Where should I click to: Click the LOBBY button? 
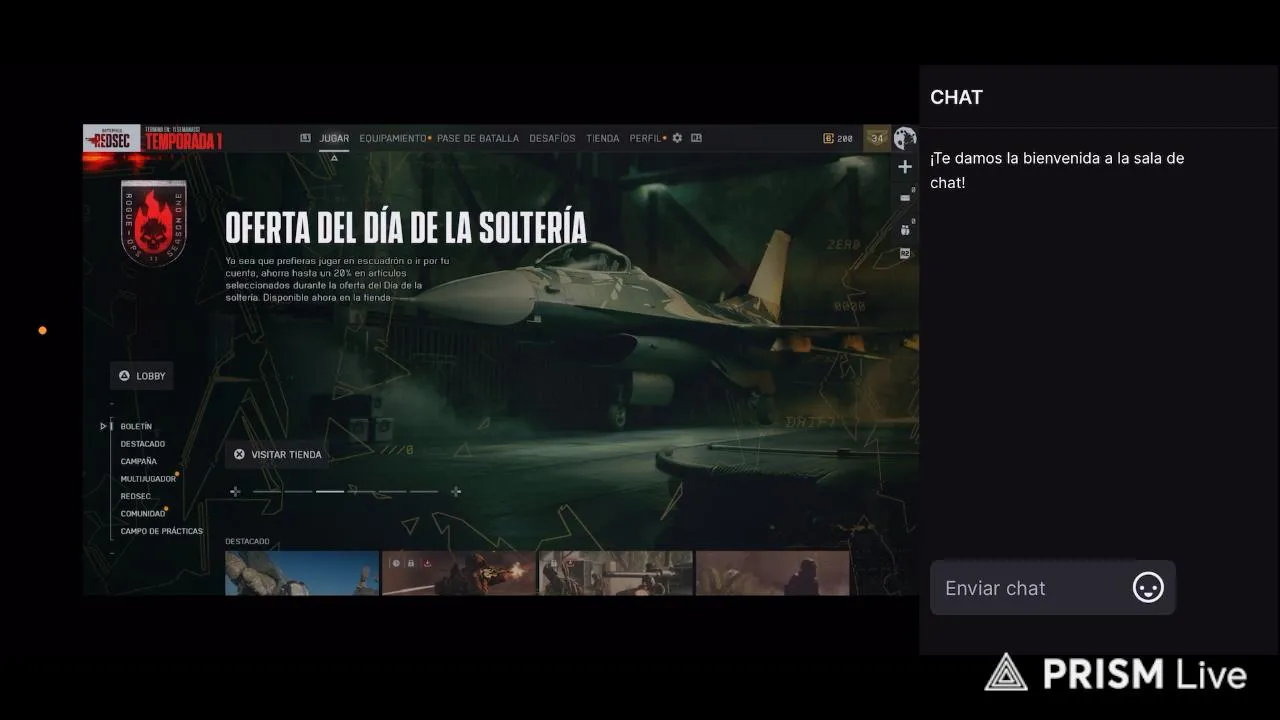click(142, 376)
